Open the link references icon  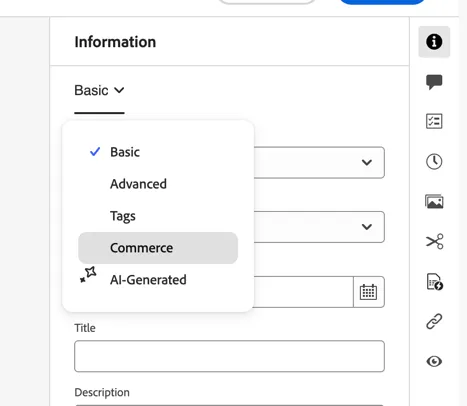coord(434,321)
